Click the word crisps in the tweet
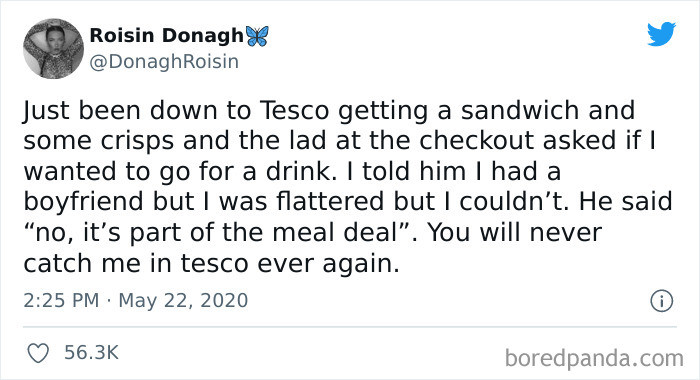This screenshot has height=380, width=700. [x=137, y=142]
